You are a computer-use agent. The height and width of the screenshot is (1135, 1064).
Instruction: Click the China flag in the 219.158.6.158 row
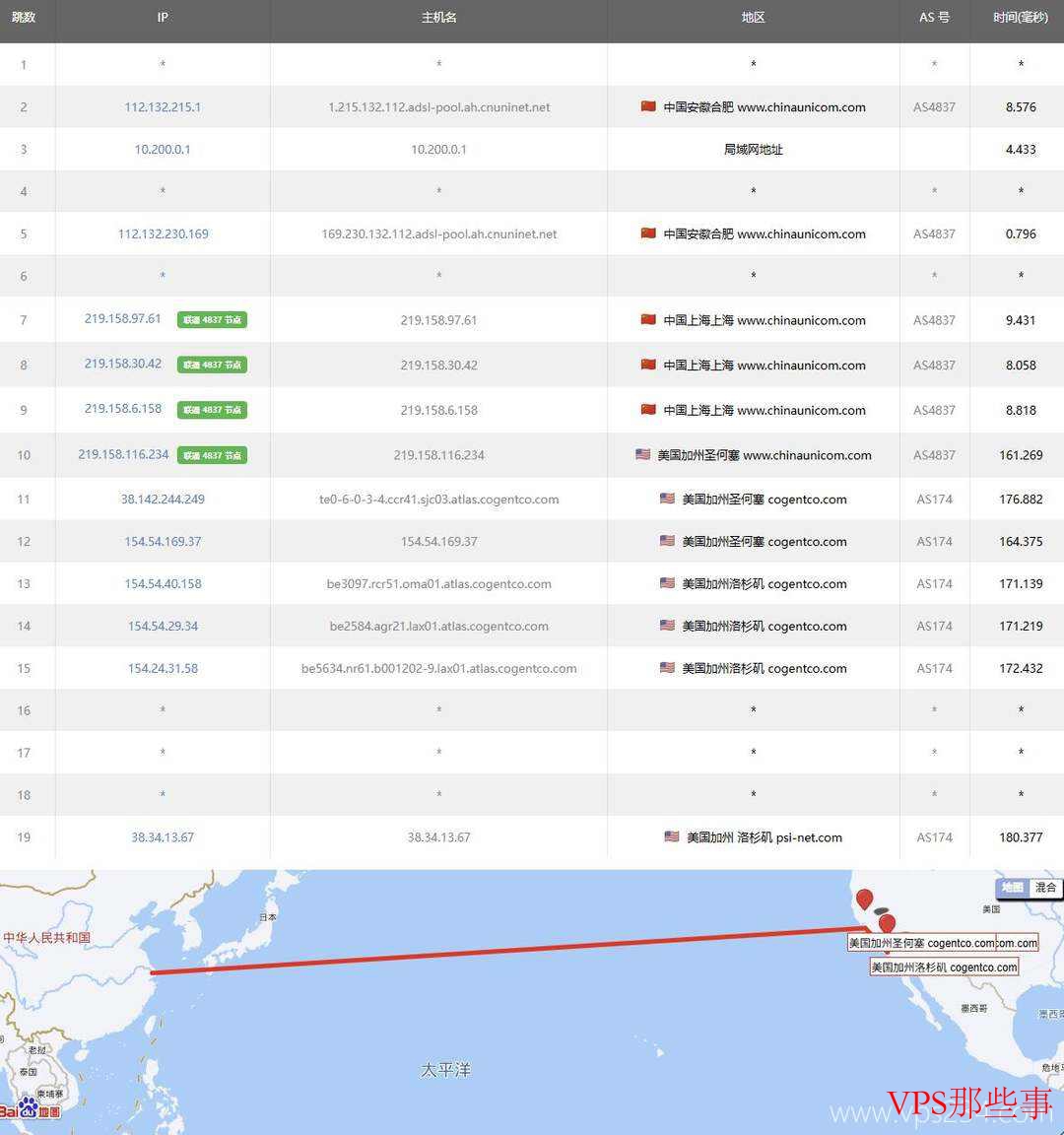[648, 409]
